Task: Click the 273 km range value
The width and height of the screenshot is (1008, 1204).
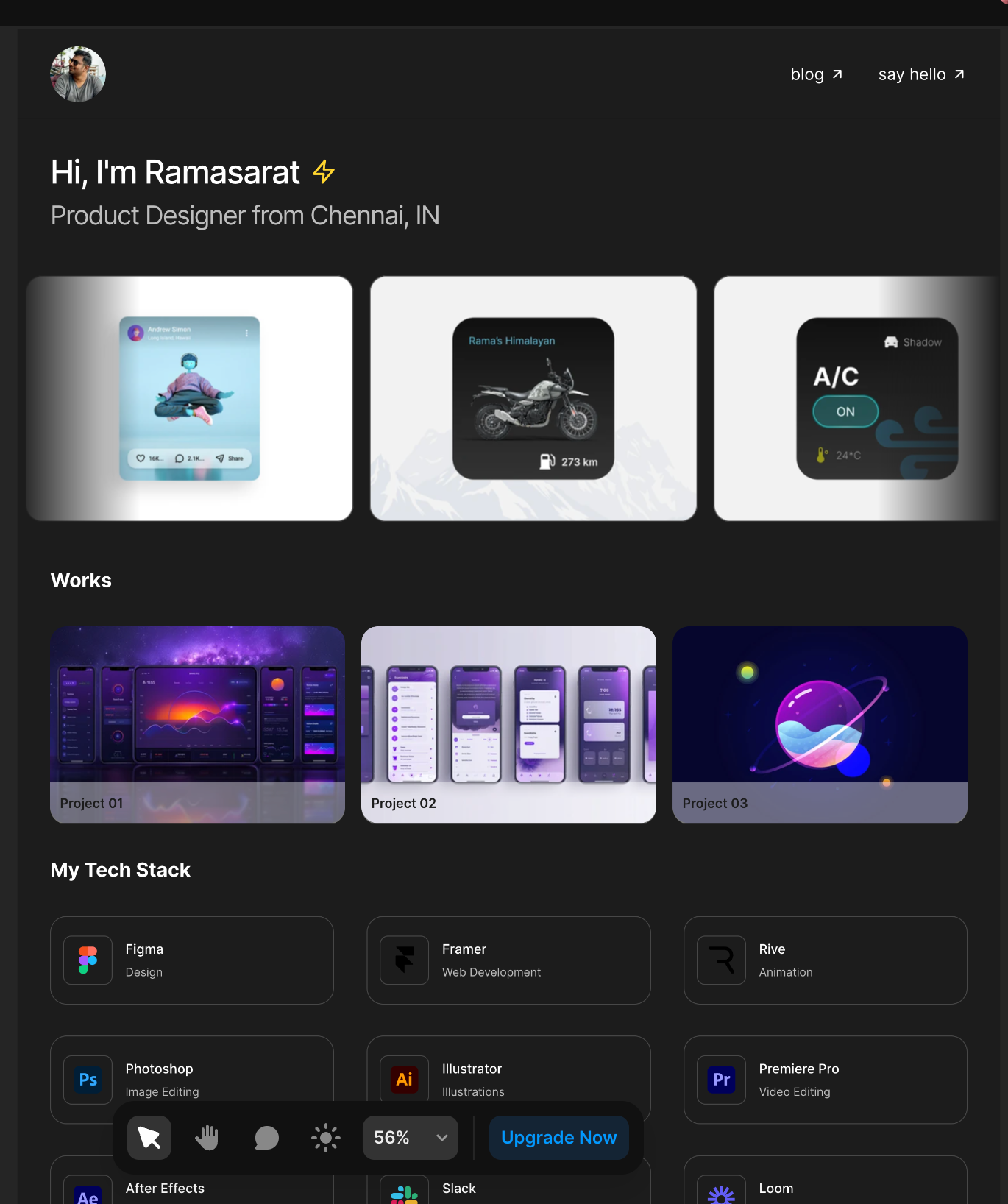Action: 579,462
